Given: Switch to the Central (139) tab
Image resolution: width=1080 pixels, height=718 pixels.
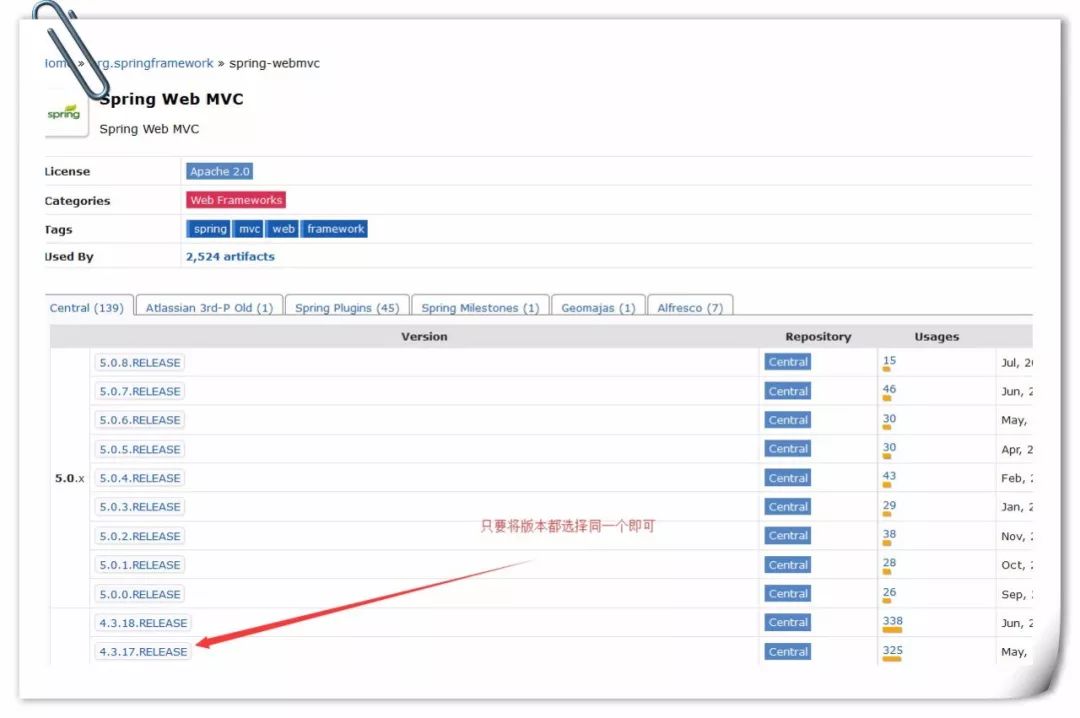Looking at the screenshot, I should 87,308.
